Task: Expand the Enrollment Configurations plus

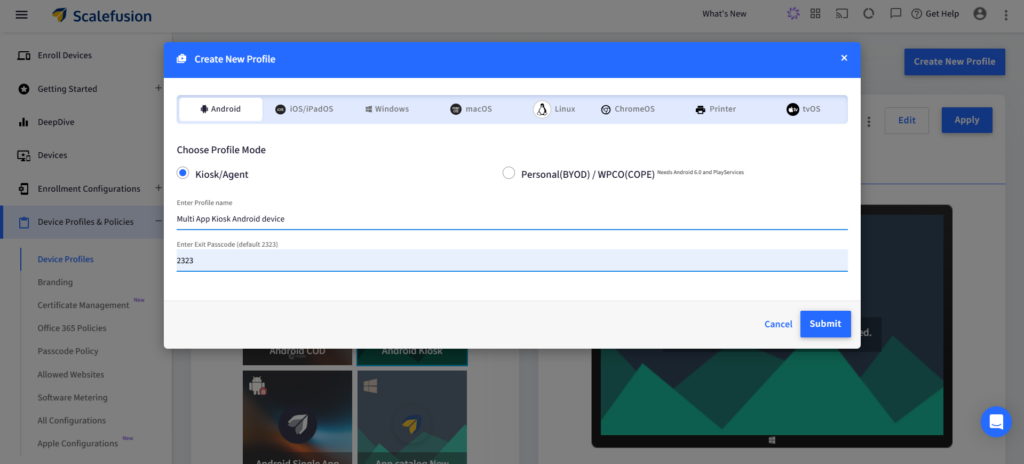Action: [x=158, y=188]
